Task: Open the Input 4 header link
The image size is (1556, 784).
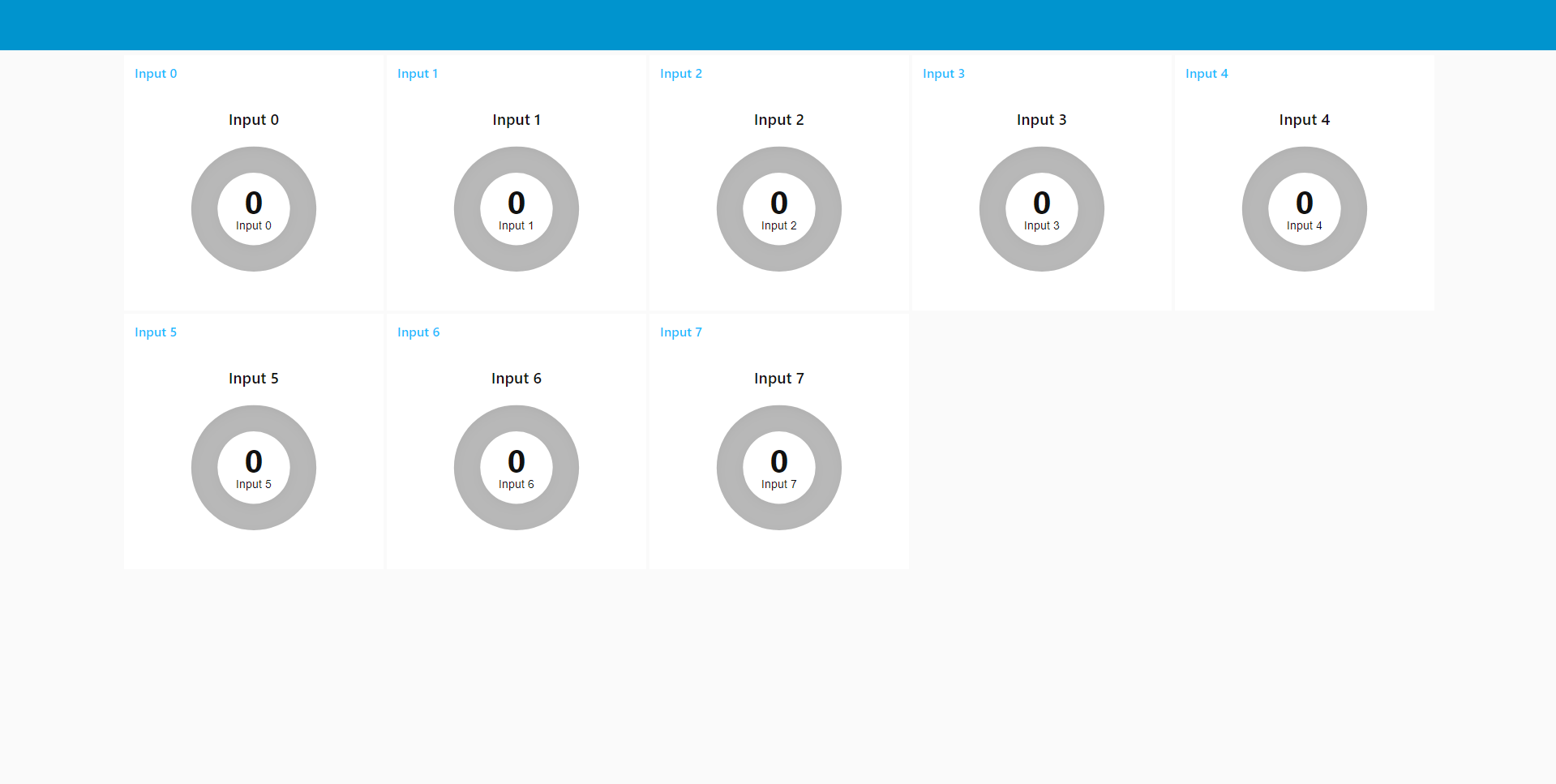Action: [x=1207, y=73]
